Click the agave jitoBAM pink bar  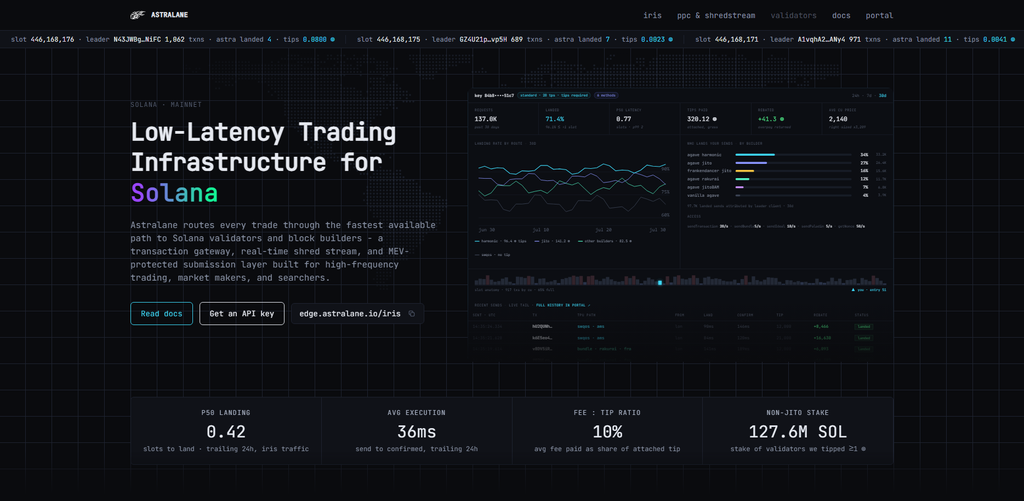[739, 187]
